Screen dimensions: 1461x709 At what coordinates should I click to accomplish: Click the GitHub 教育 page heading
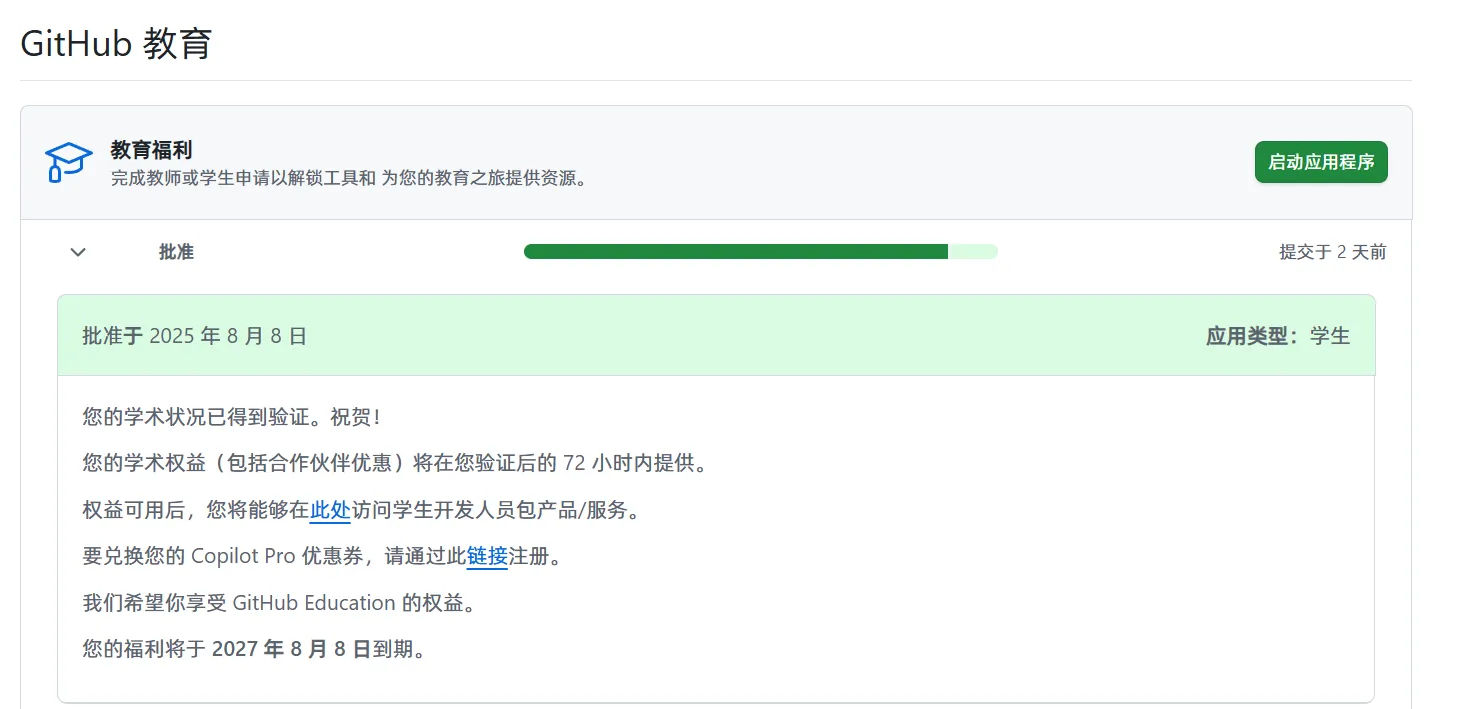tap(115, 44)
